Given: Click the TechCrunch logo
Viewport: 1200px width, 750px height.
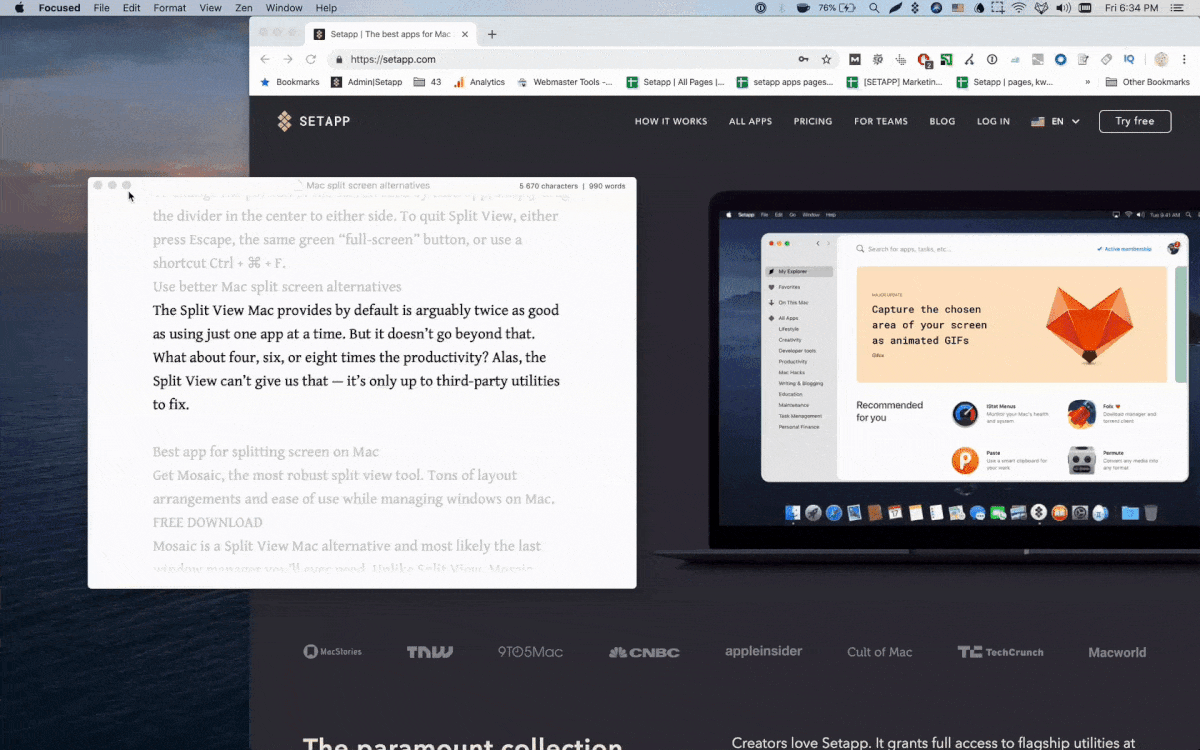Looking at the screenshot, I should [1000, 652].
